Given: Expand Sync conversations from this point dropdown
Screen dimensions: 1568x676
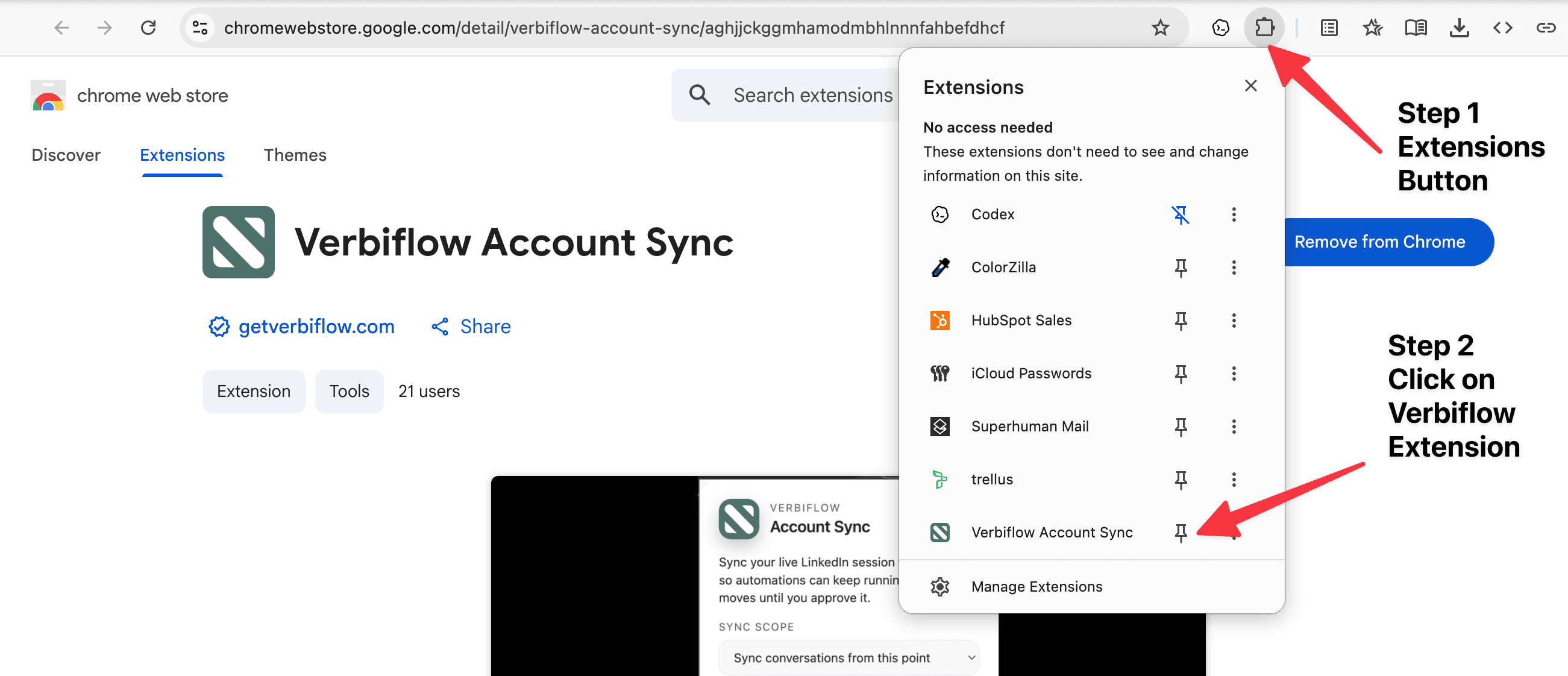Looking at the screenshot, I should (848, 657).
